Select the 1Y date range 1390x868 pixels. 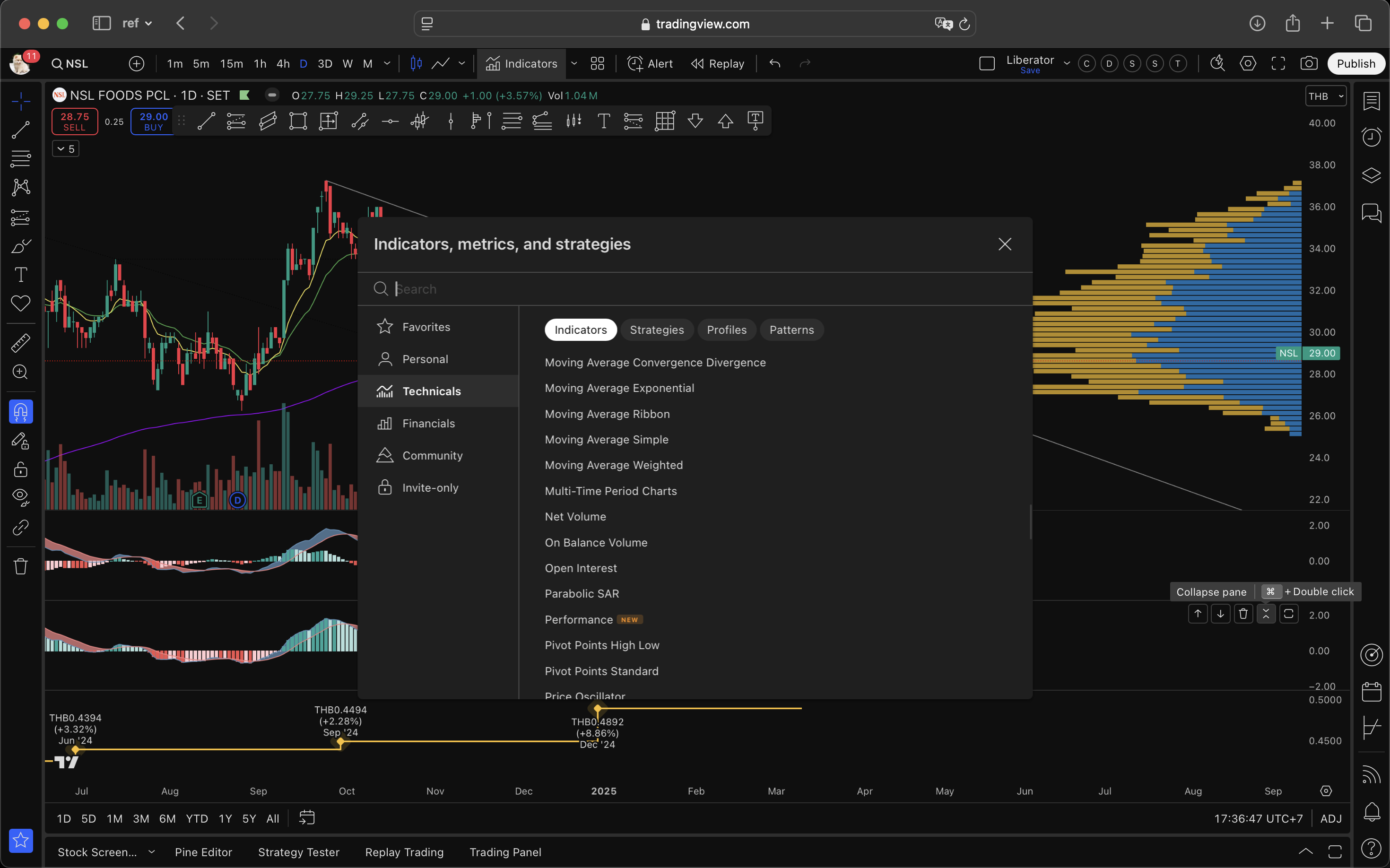pos(225,819)
